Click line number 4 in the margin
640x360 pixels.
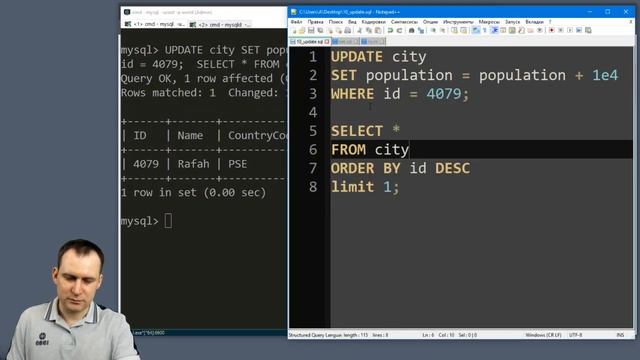313,112
